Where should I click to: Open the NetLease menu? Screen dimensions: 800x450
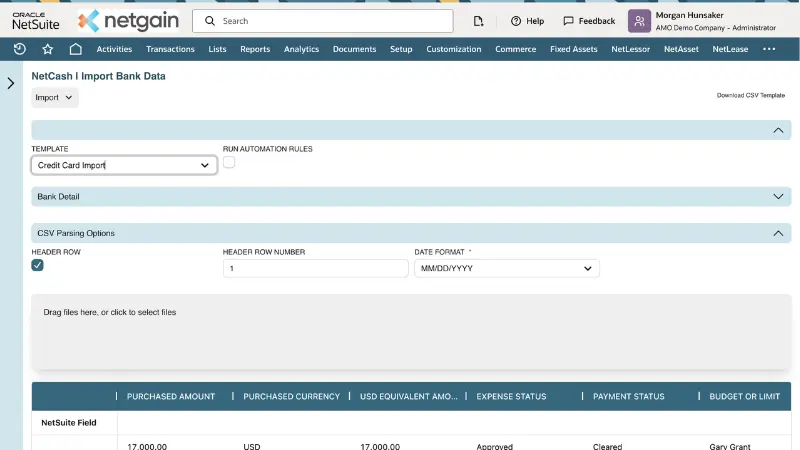click(x=730, y=49)
